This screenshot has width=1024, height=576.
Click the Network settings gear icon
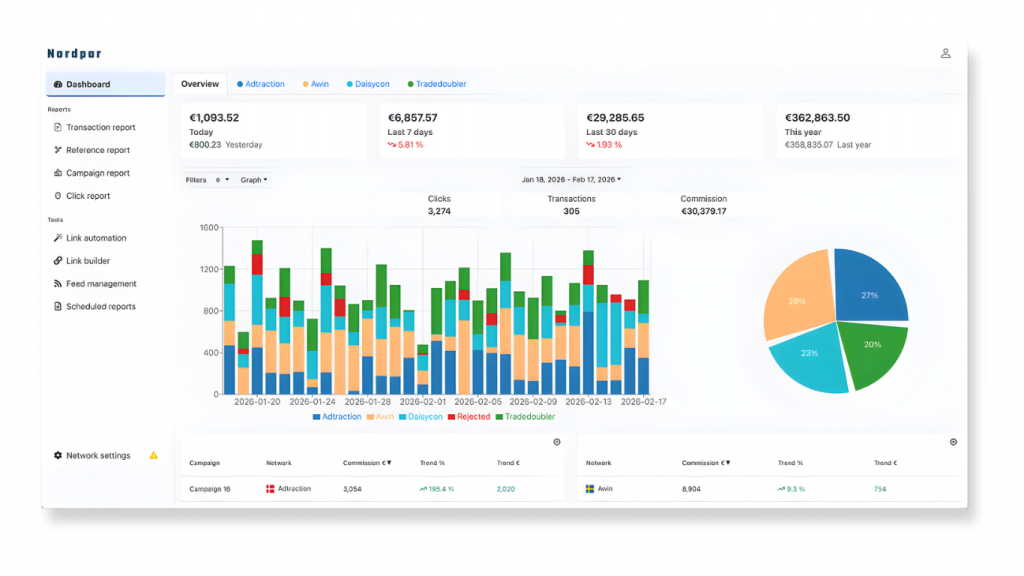tap(57, 456)
